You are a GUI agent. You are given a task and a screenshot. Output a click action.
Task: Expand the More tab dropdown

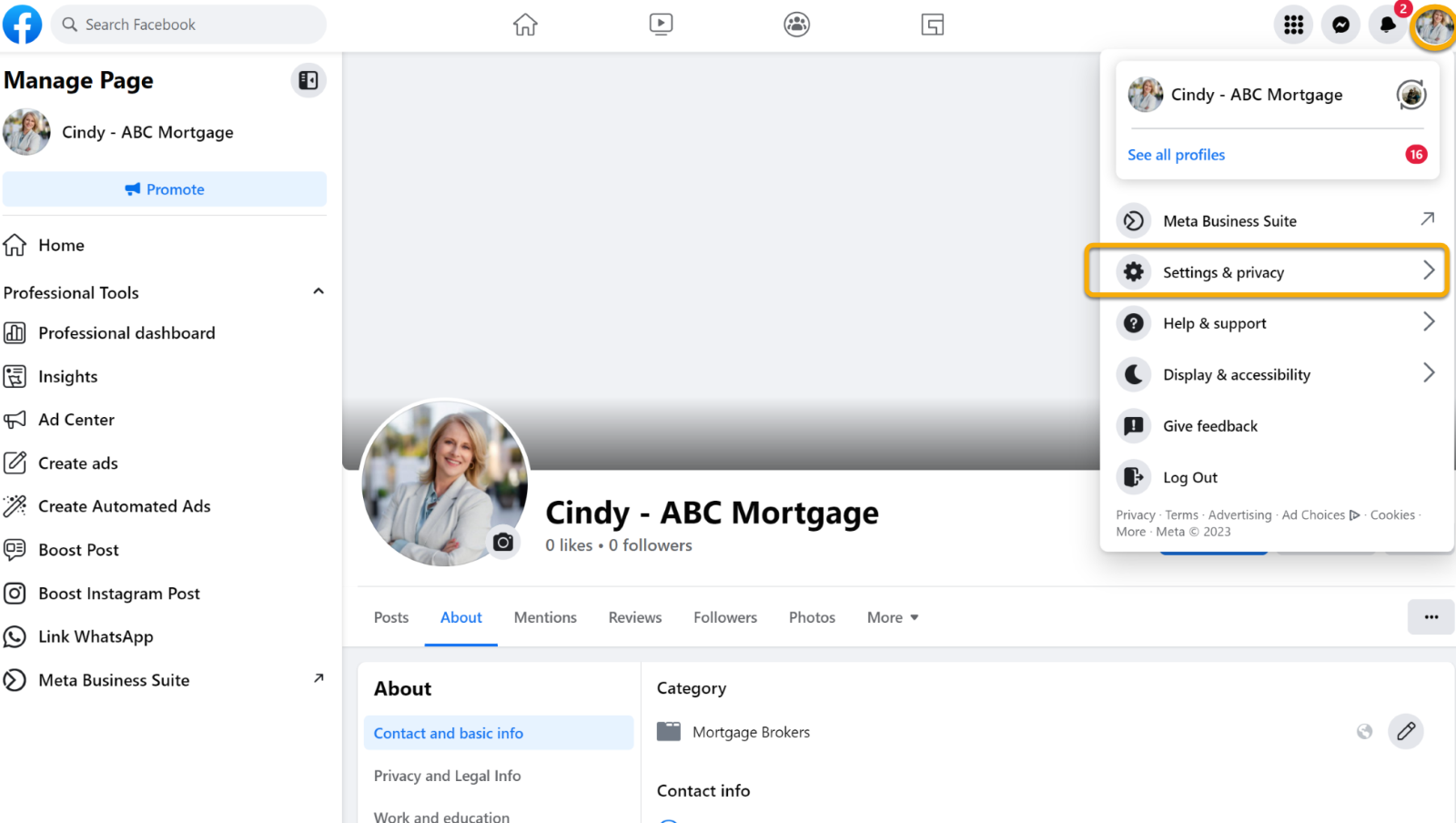coord(893,617)
